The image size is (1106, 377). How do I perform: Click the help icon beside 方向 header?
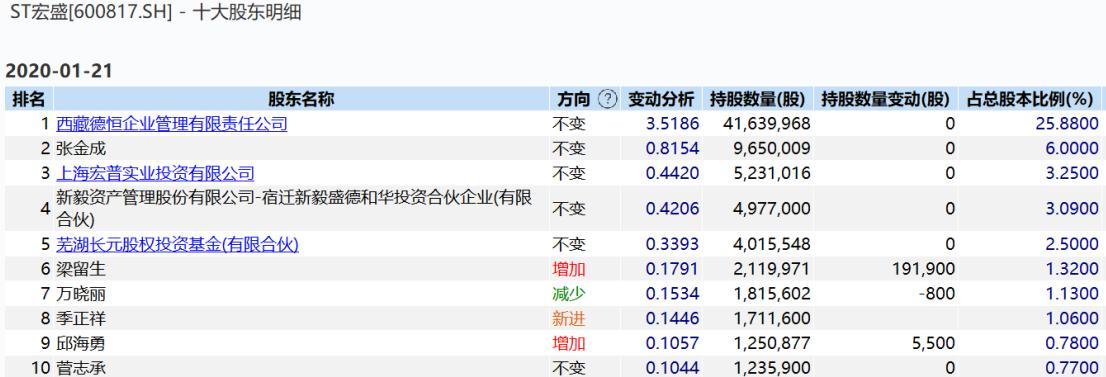tap(607, 99)
